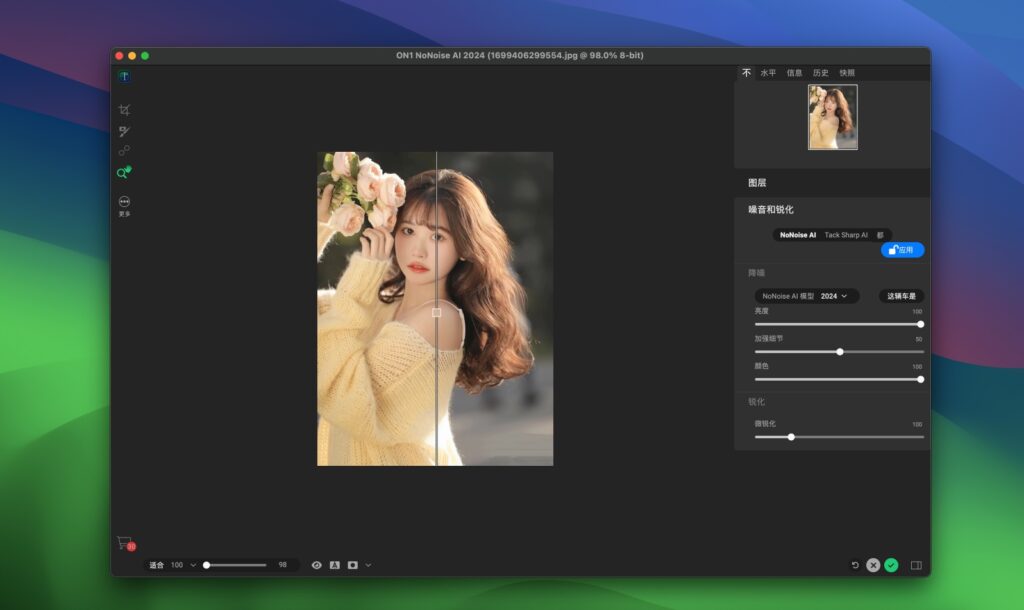Click the 加强细节 slider handle
The width and height of the screenshot is (1024, 610).
pyautogui.click(x=840, y=351)
